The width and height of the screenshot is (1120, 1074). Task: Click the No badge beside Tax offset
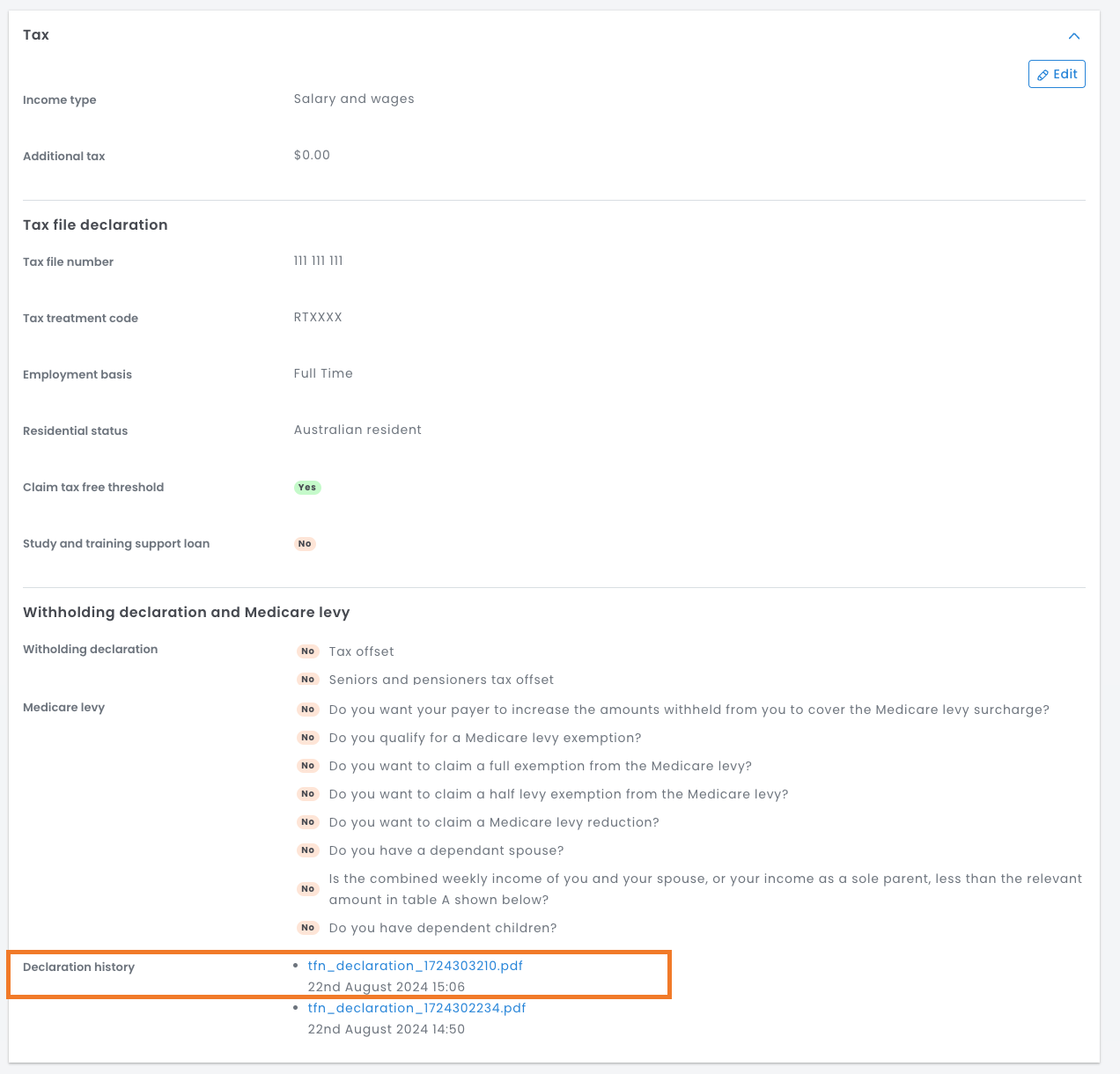307,651
